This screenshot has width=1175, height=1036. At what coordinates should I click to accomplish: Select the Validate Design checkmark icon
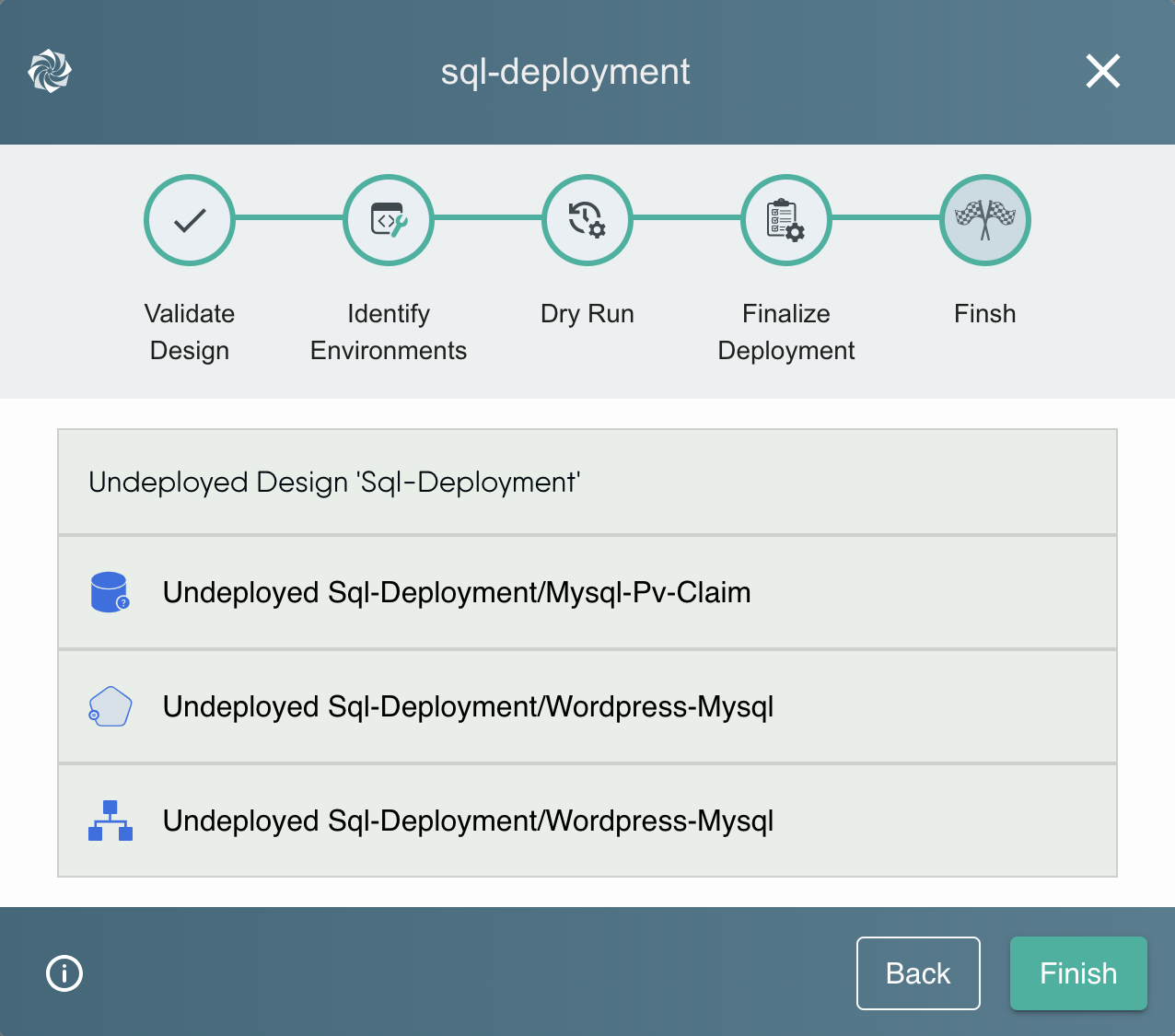tap(189, 220)
